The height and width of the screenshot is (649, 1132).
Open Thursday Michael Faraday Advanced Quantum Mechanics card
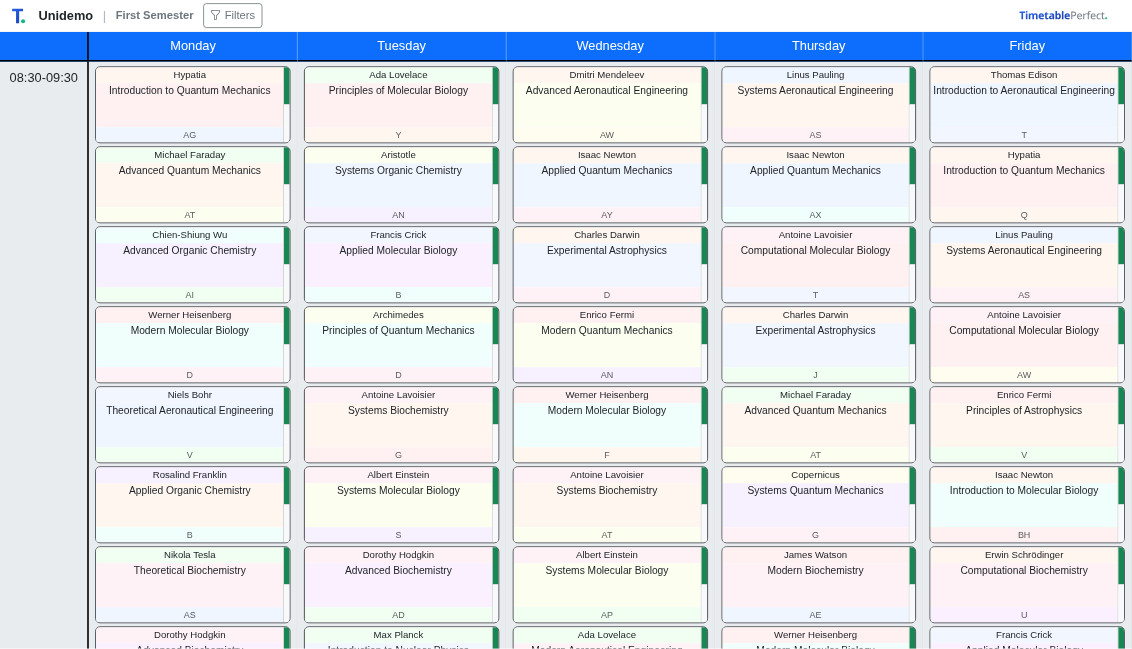819,425
